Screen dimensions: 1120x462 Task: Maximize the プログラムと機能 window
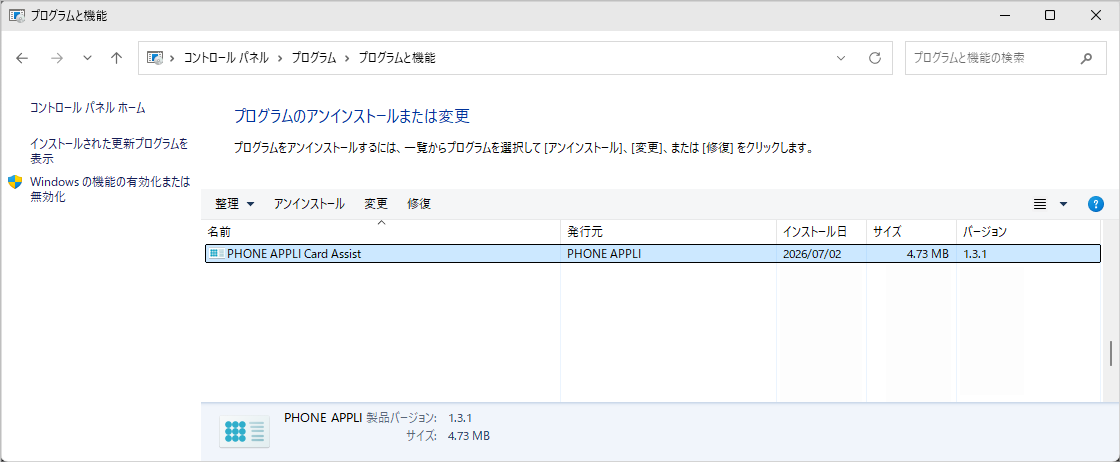click(x=1050, y=15)
